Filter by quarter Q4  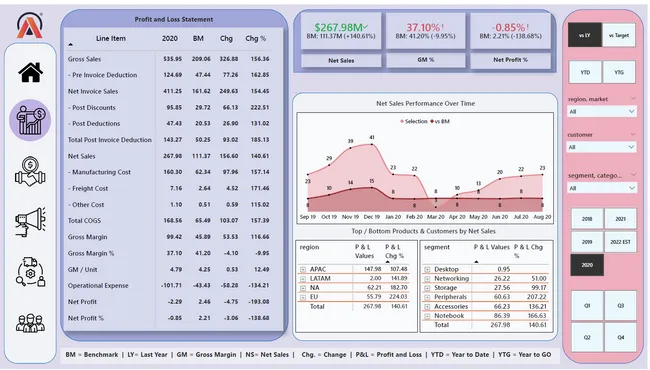pyautogui.click(x=621, y=337)
